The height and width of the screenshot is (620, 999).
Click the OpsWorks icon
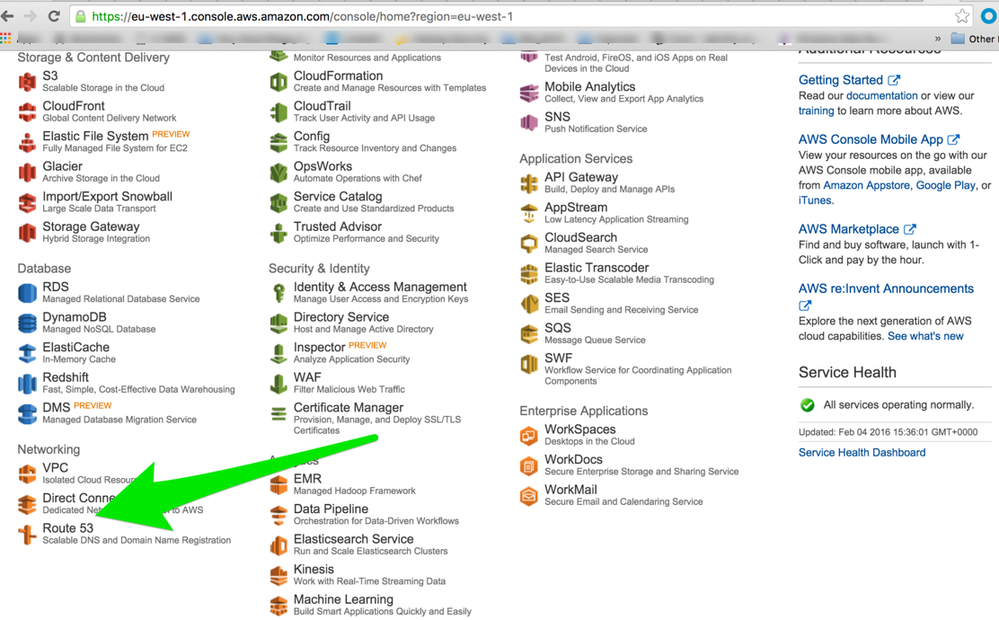(x=278, y=172)
